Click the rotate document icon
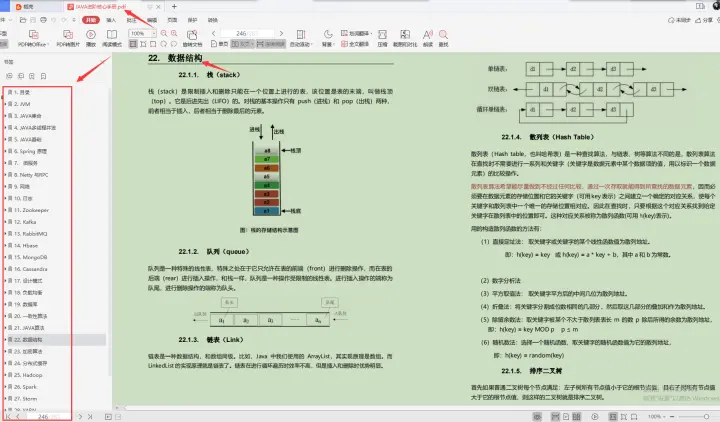Viewport: 720px width, 422px height. pyautogui.click(x=192, y=34)
